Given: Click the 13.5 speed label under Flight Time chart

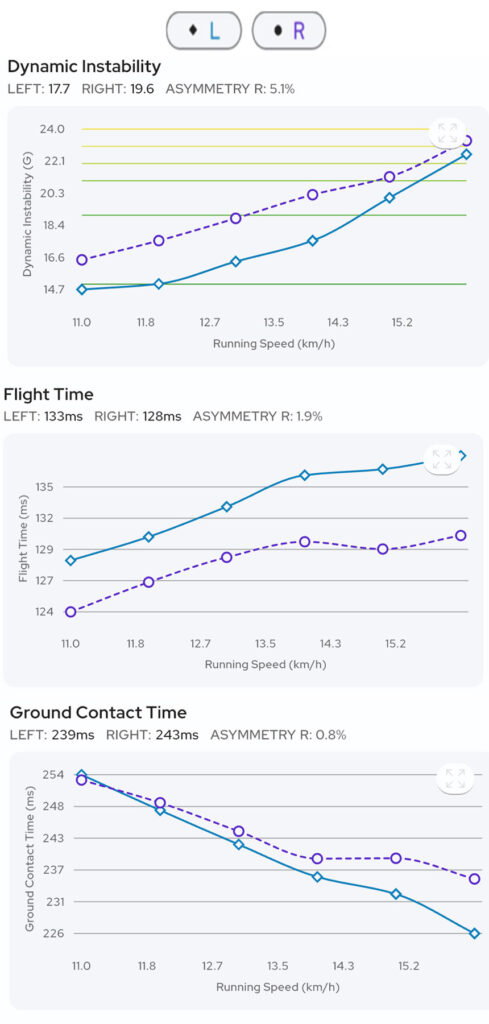Looking at the screenshot, I should (x=265, y=643).
